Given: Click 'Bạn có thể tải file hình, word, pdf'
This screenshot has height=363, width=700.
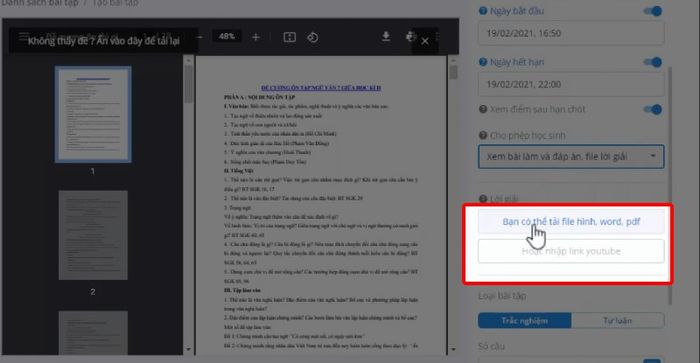Looking at the screenshot, I should [x=571, y=221].
